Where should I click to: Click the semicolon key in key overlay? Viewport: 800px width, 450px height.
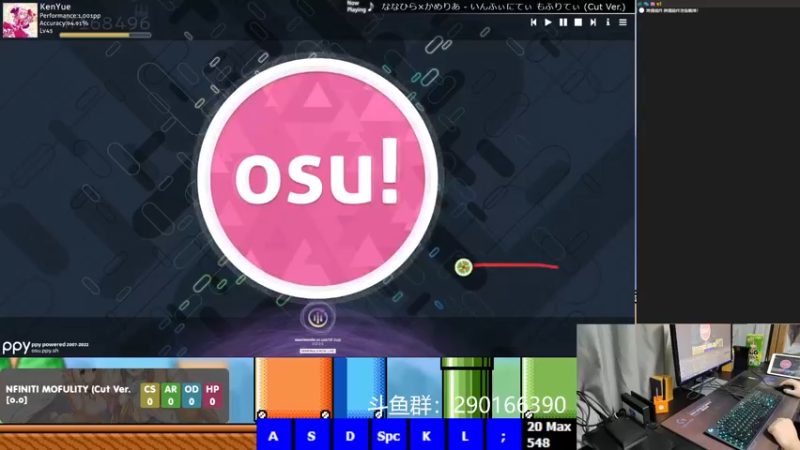pos(503,436)
